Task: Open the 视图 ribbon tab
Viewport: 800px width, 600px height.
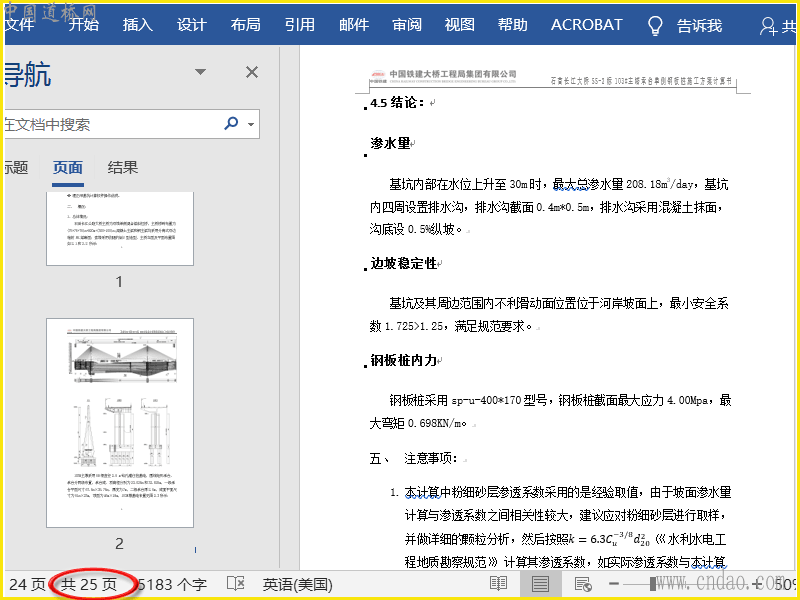Action: (460, 24)
